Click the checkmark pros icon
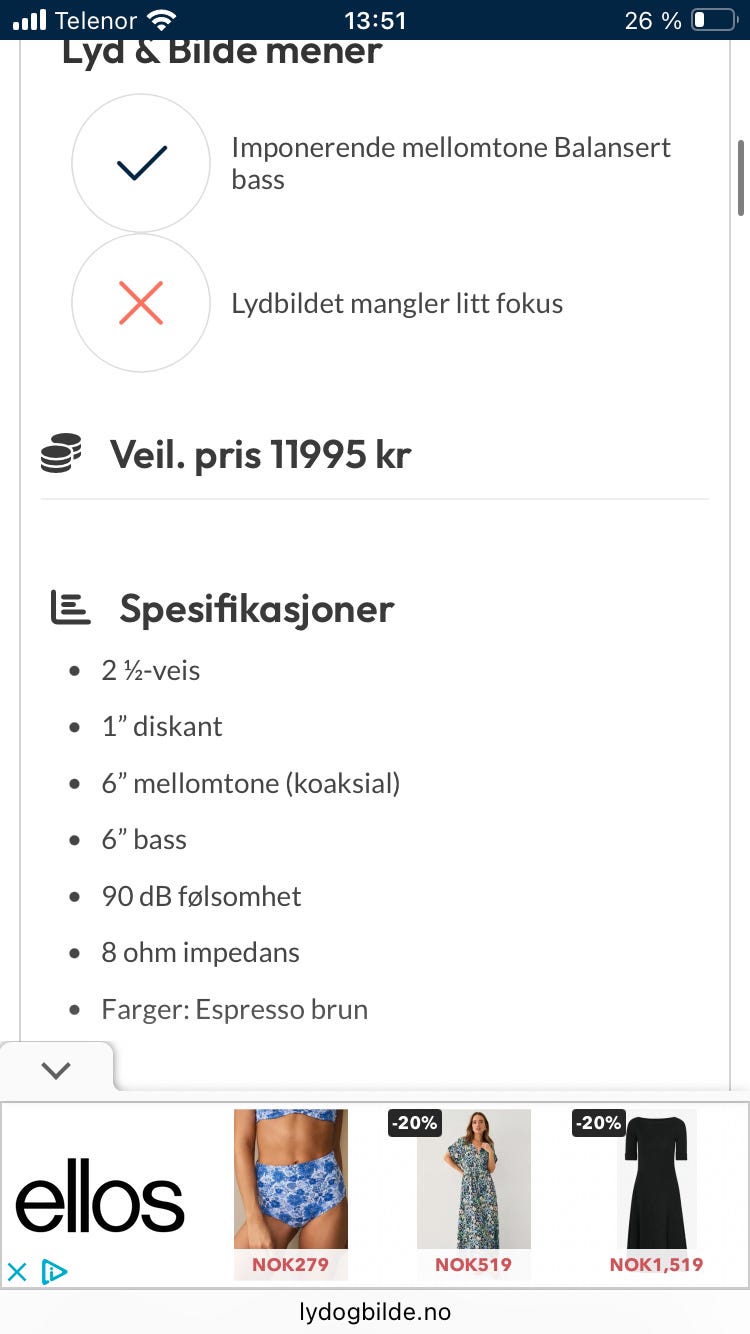750x1334 pixels. tap(140, 162)
